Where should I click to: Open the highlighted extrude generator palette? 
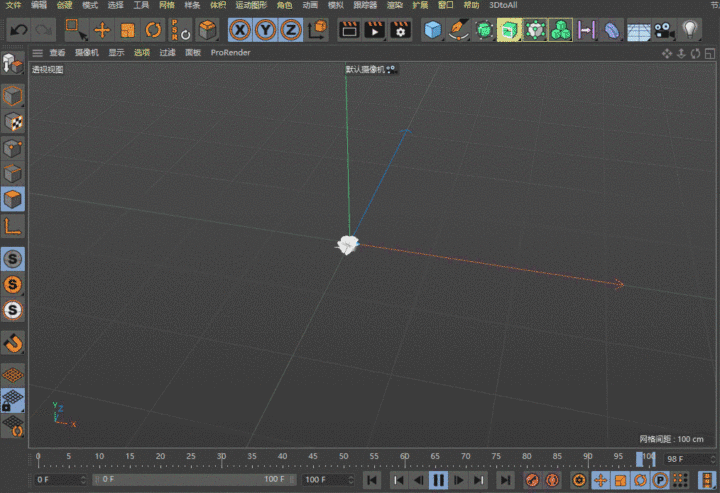pyautogui.click(x=509, y=30)
